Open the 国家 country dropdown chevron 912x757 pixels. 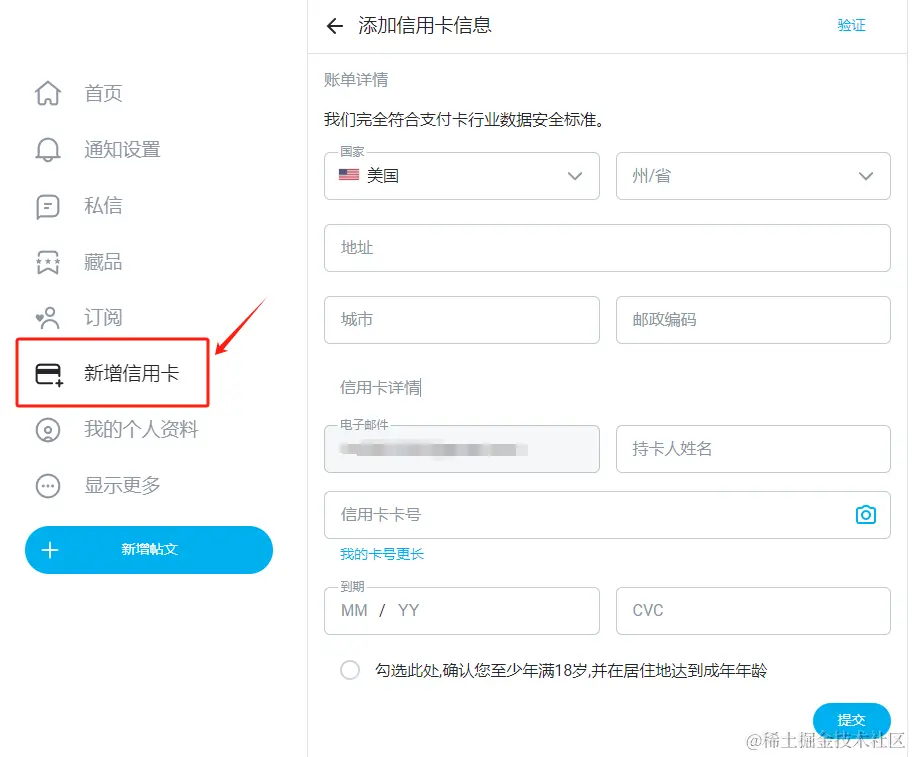point(575,176)
